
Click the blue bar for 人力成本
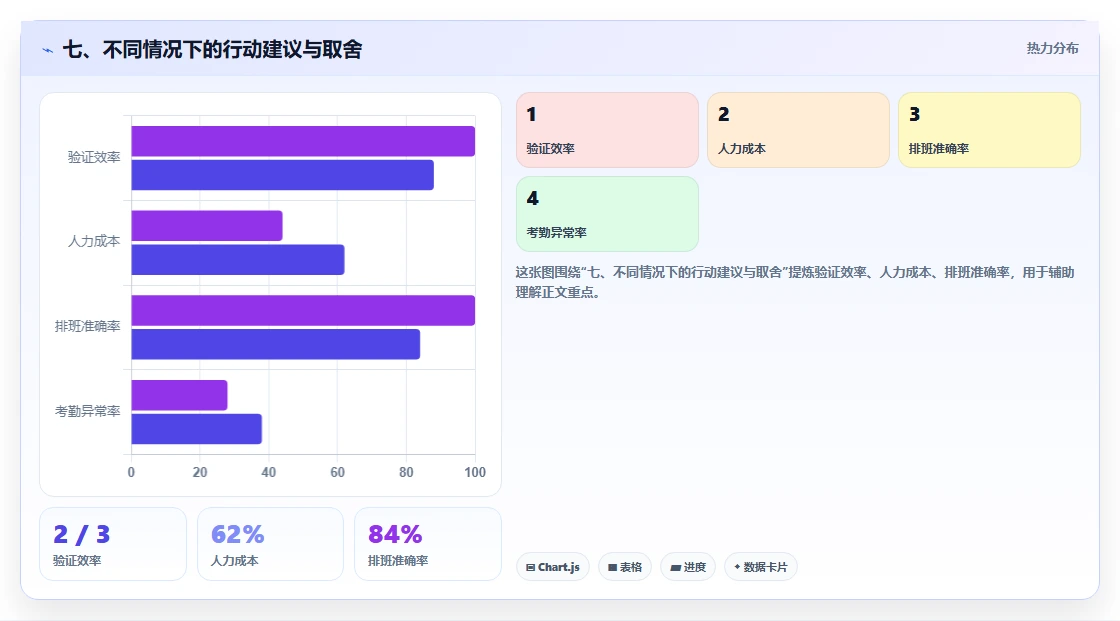tap(238, 259)
